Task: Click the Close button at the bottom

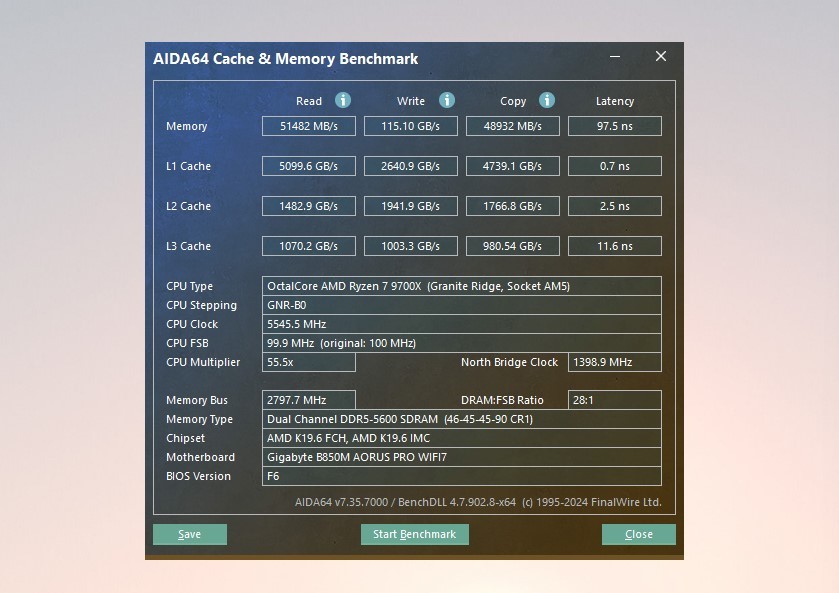Action: click(x=638, y=534)
